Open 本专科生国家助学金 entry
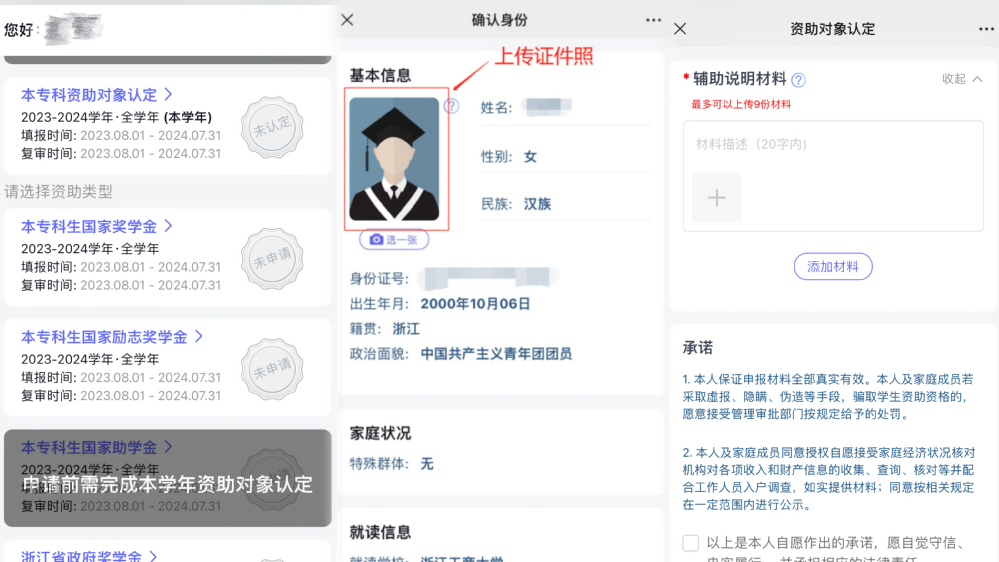The width and height of the screenshot is (999, 562). click(x=97, y=447)
